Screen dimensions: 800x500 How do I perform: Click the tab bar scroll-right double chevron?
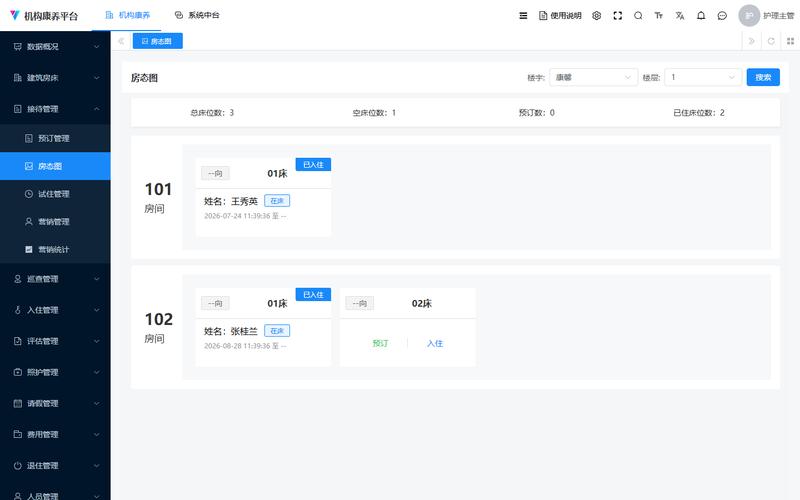(x=752, y=41)
